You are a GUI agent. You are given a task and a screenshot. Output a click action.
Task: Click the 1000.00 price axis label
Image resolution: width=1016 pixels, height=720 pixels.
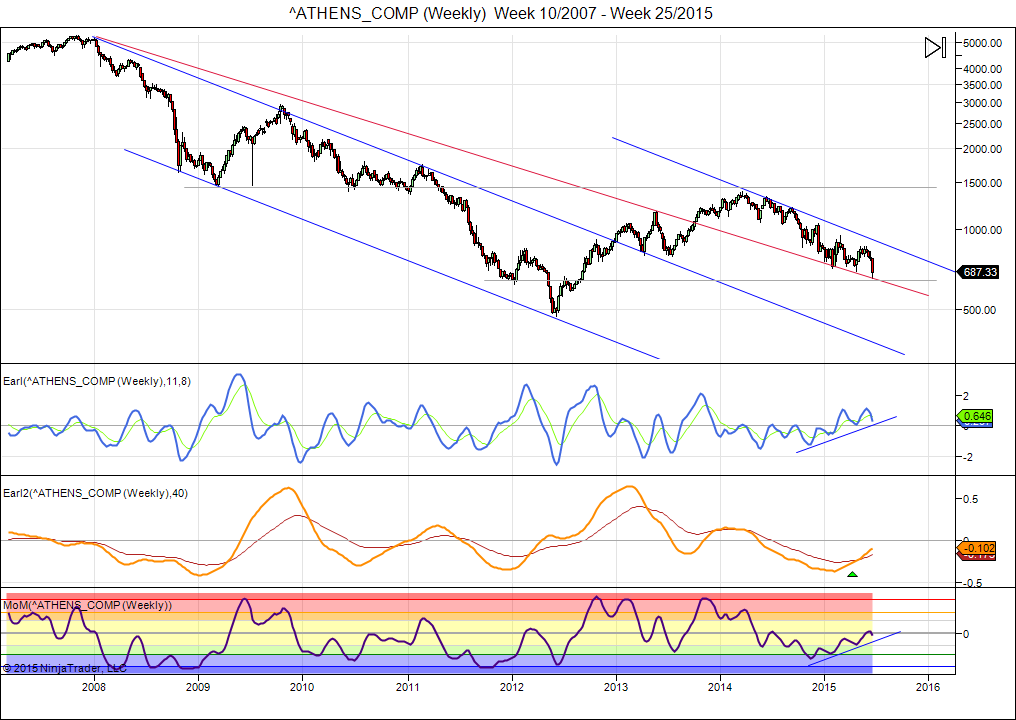(x=983, y=230)
